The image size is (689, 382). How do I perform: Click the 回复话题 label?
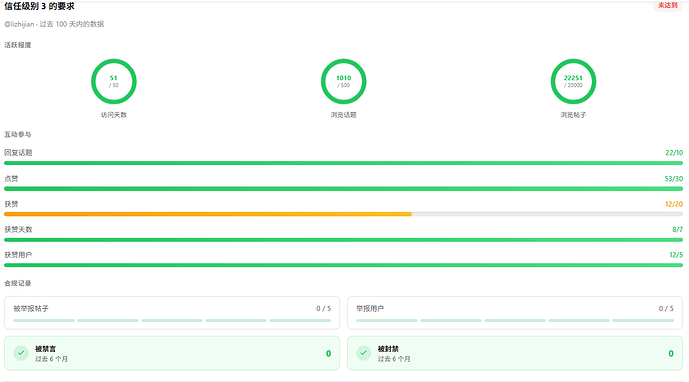[18, 153]
